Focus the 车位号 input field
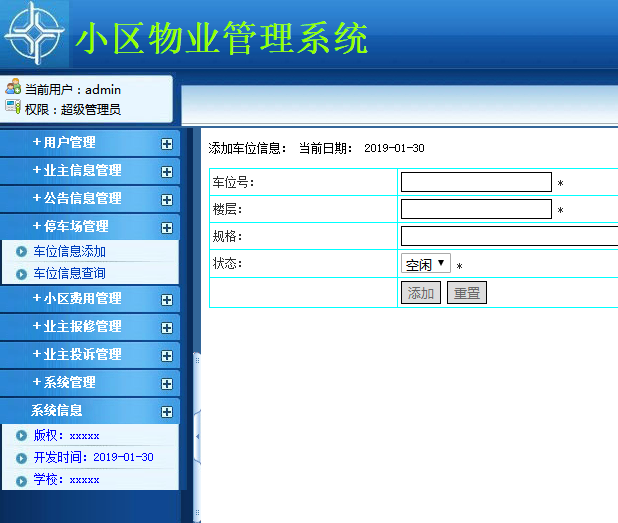Screen dimensions: 618x523 [x=476, y=182]
